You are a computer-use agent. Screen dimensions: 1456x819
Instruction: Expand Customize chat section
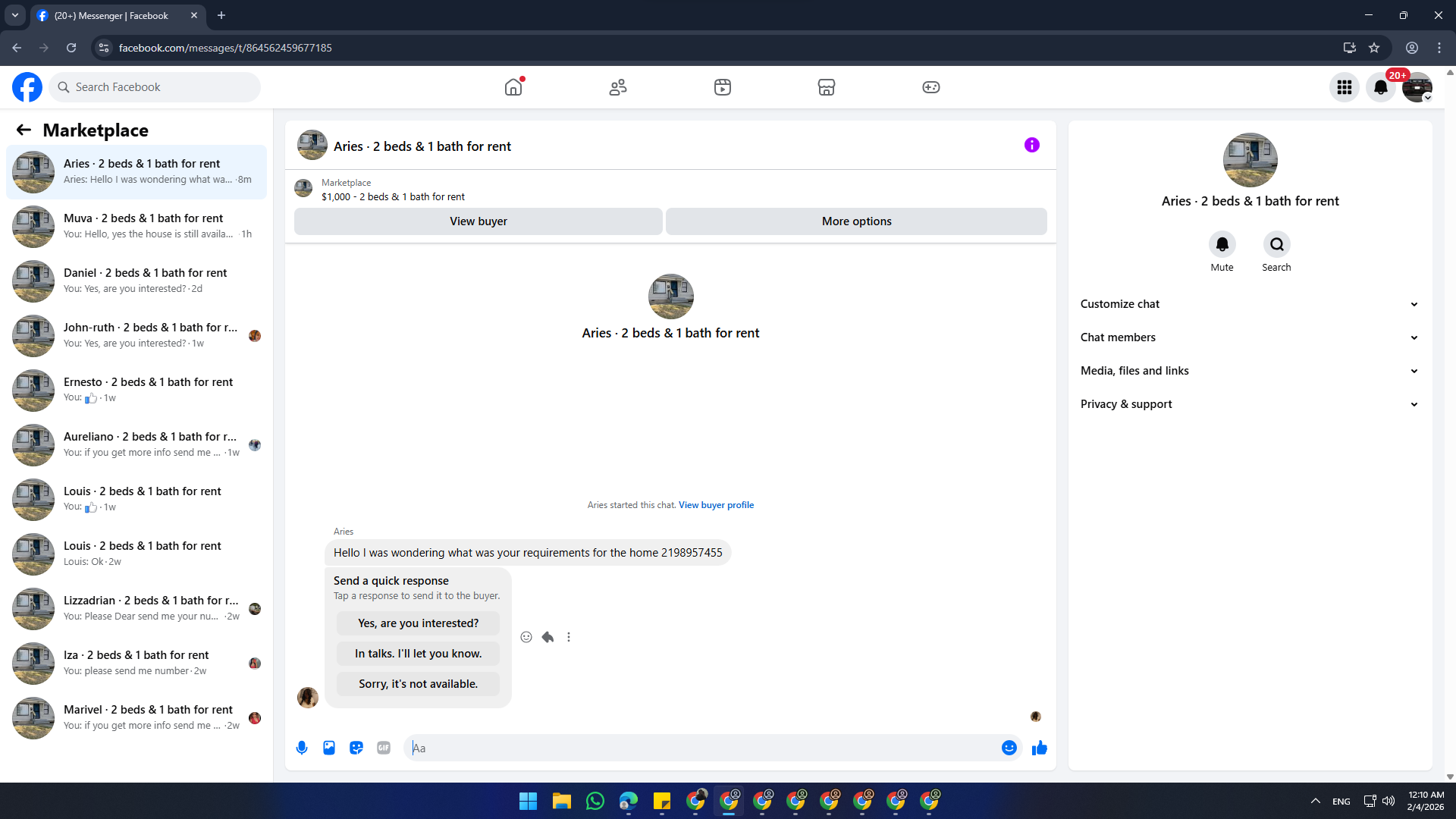pyautogui.click(x=1250, y=304)
